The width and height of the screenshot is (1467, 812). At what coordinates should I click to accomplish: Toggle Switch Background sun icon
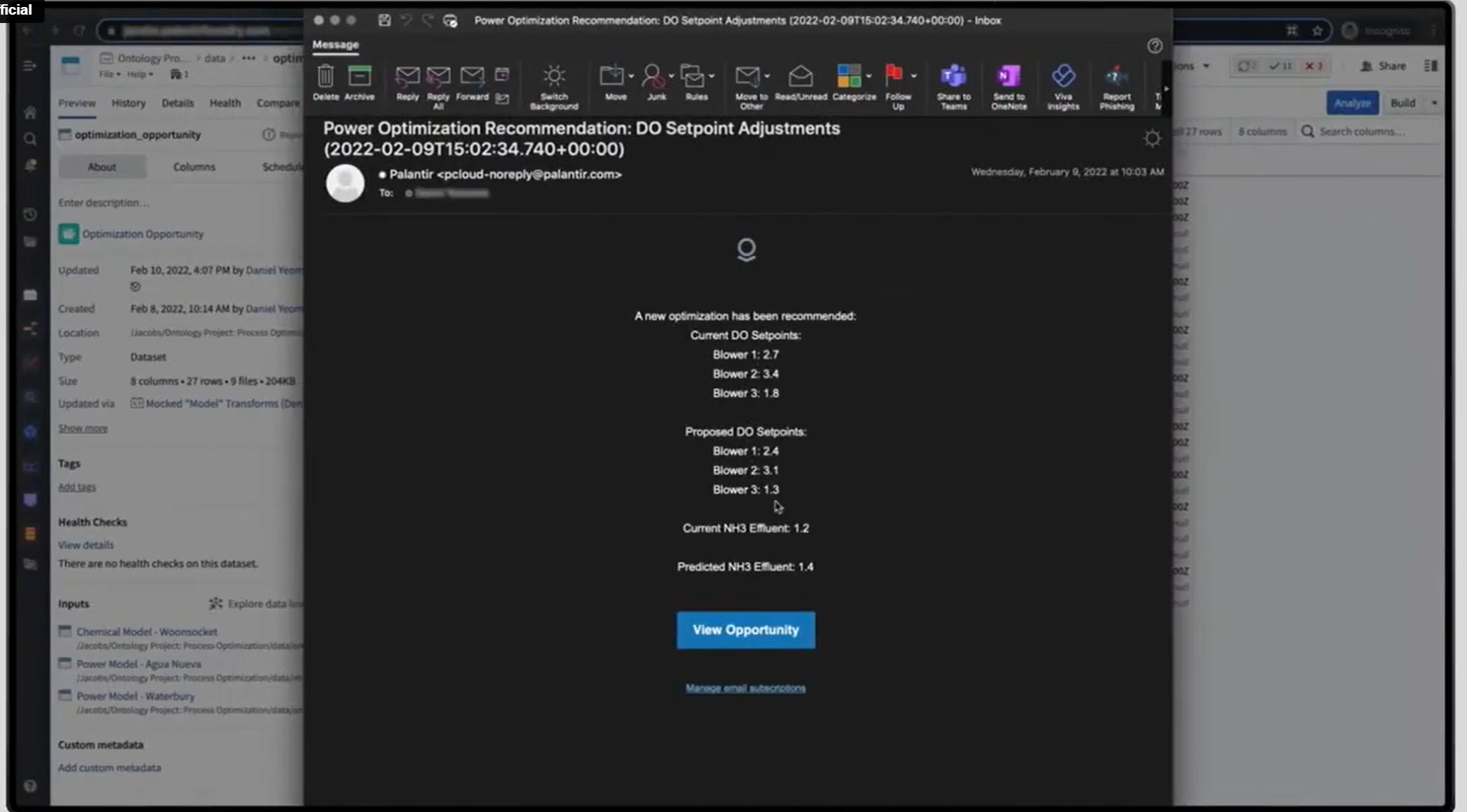pyautogui.click(x=554, y=87)
